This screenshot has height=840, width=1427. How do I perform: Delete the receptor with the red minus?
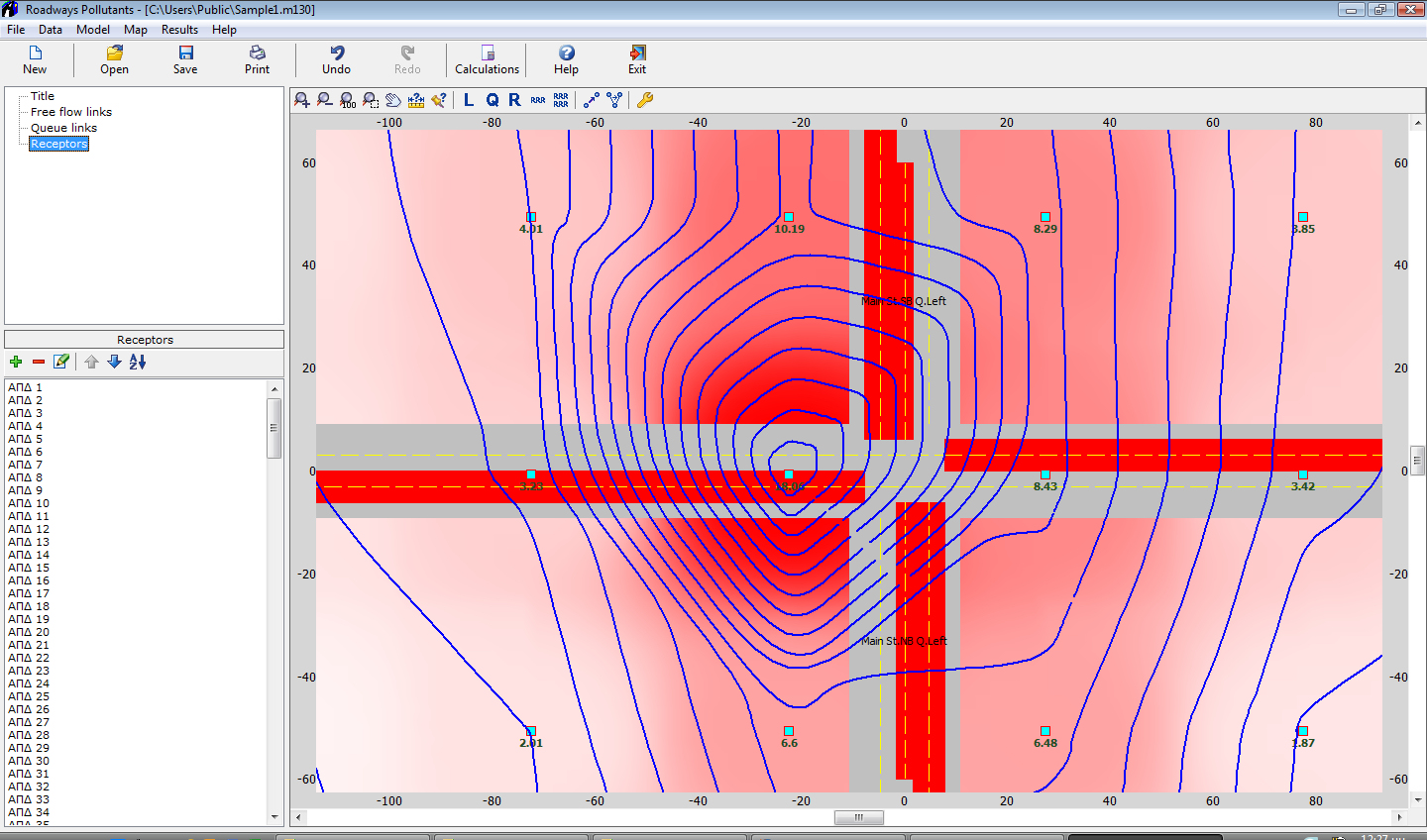point(39,363)
